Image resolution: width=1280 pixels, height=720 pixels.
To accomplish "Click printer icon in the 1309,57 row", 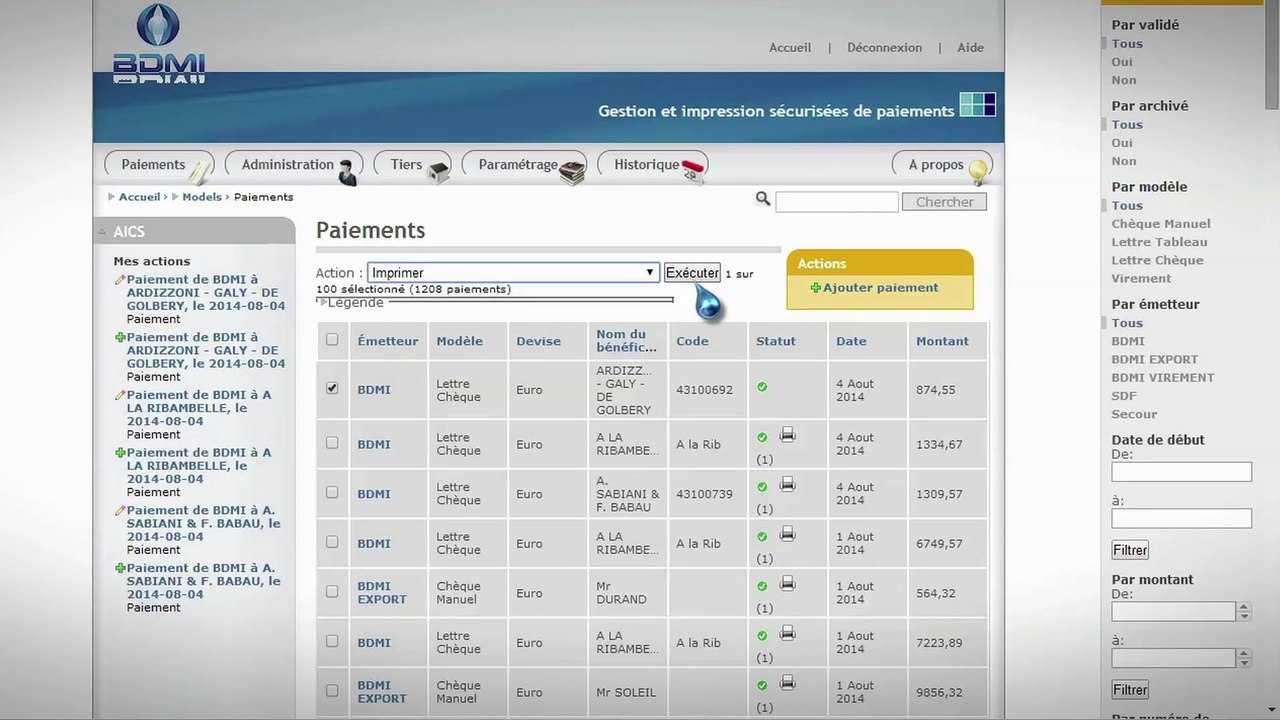I will pos(787,484).
